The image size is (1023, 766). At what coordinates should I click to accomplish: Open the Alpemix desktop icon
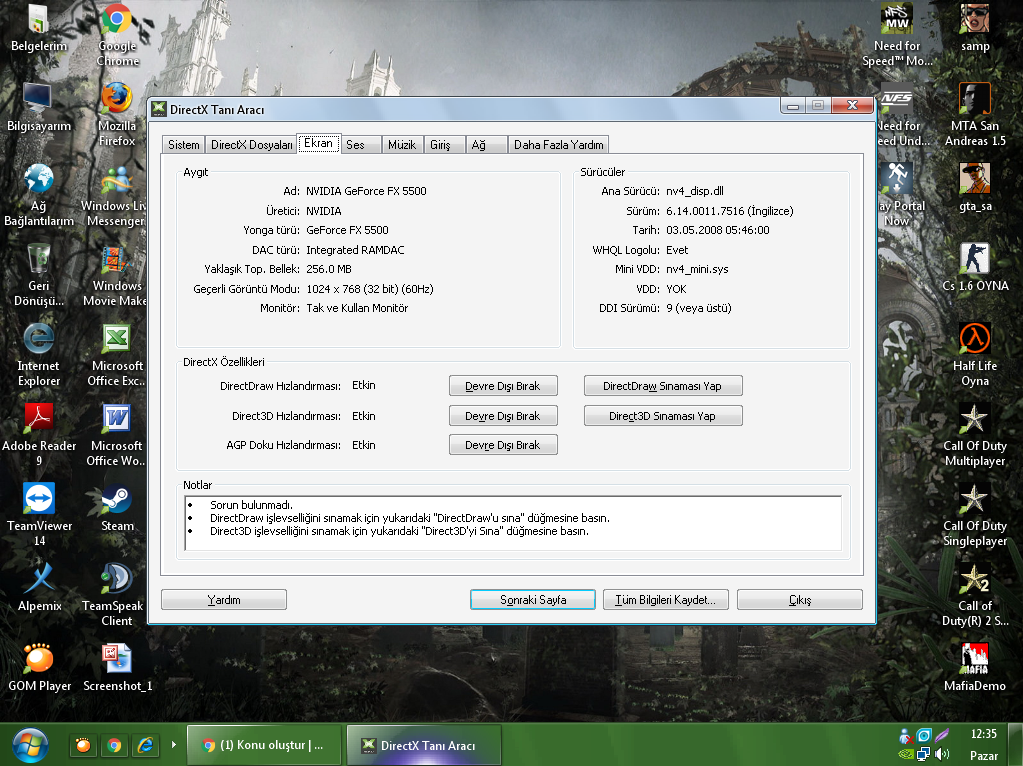tap(40, 588)
